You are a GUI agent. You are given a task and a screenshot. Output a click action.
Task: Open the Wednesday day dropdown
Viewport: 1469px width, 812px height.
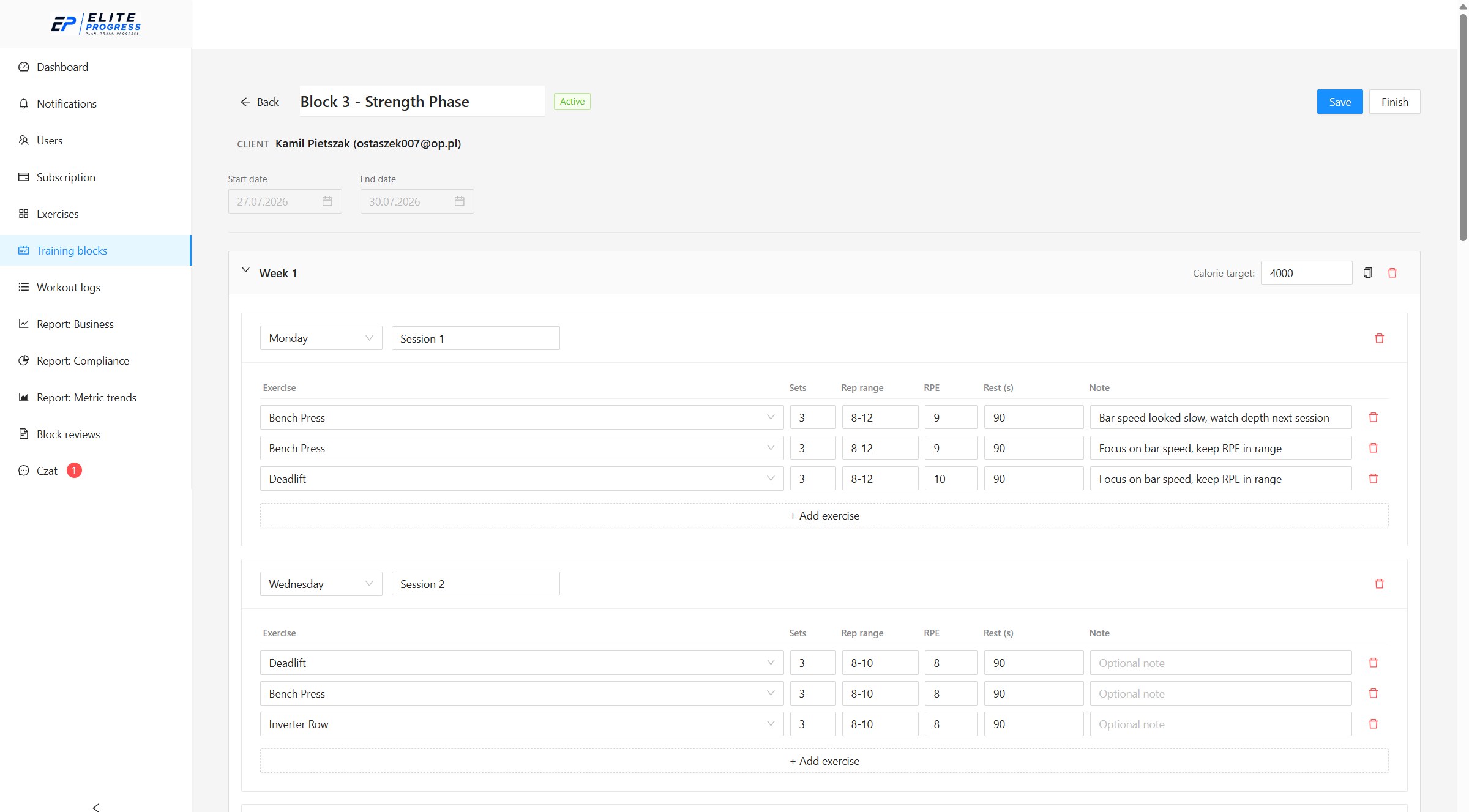click(x=321, y=584)
